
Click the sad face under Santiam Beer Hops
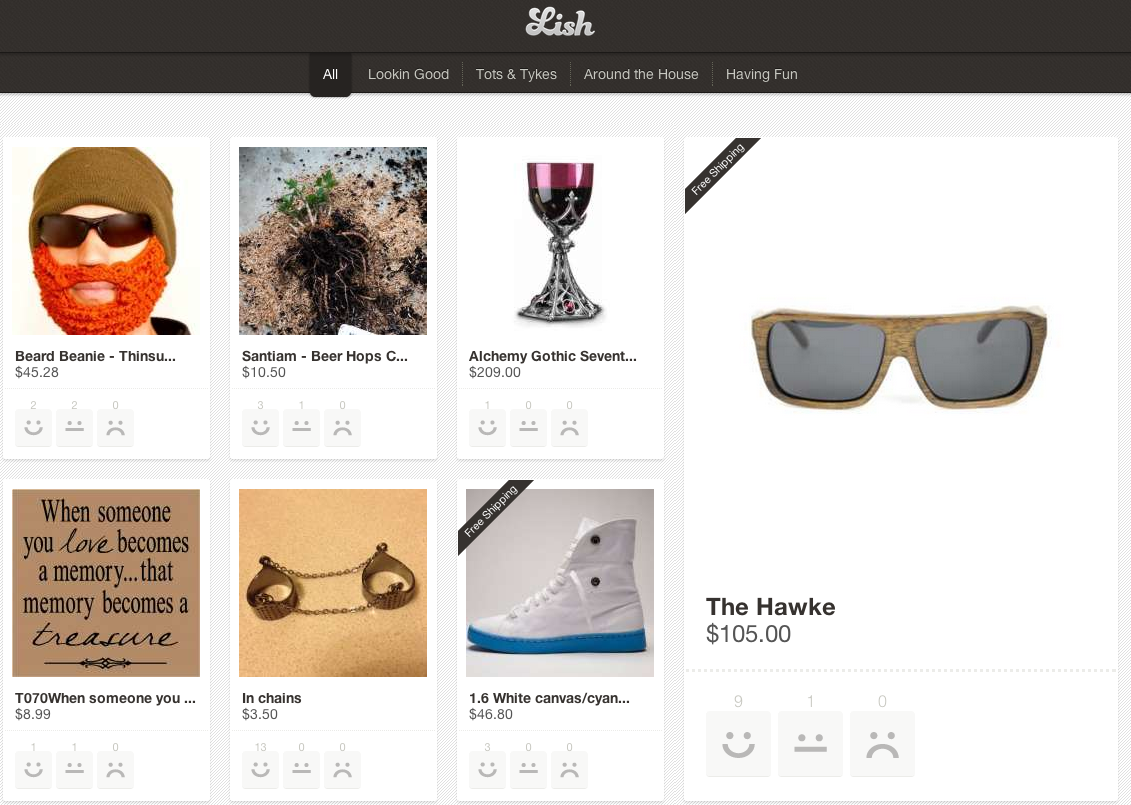click(x=343, y=428)
